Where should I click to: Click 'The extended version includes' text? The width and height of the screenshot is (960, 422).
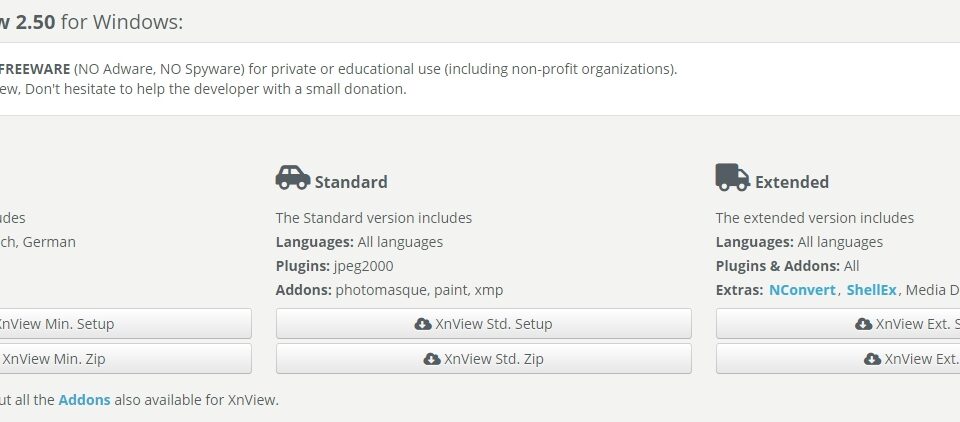pyautogui.click(x=814, y=217)
